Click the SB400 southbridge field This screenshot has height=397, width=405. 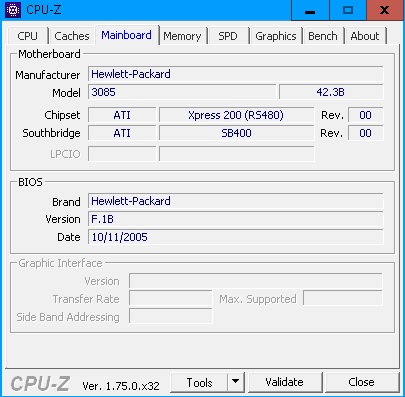pos(236,133)
